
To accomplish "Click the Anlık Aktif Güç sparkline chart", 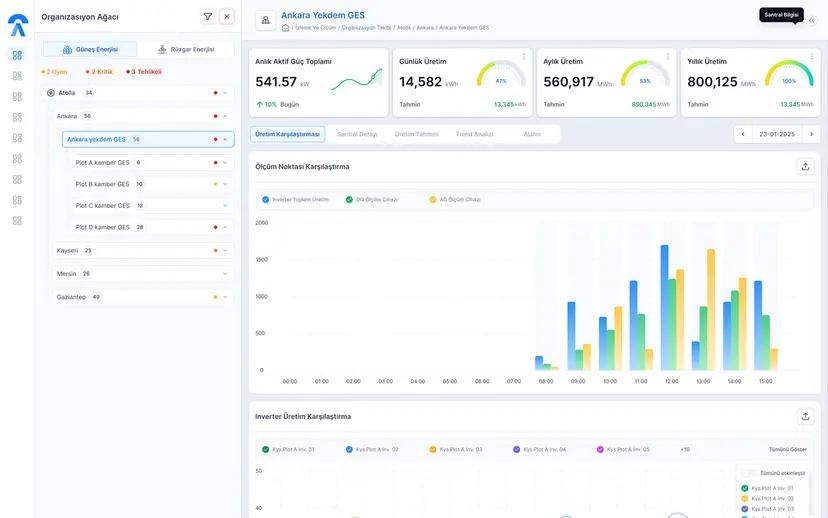I will click(356, 80).
